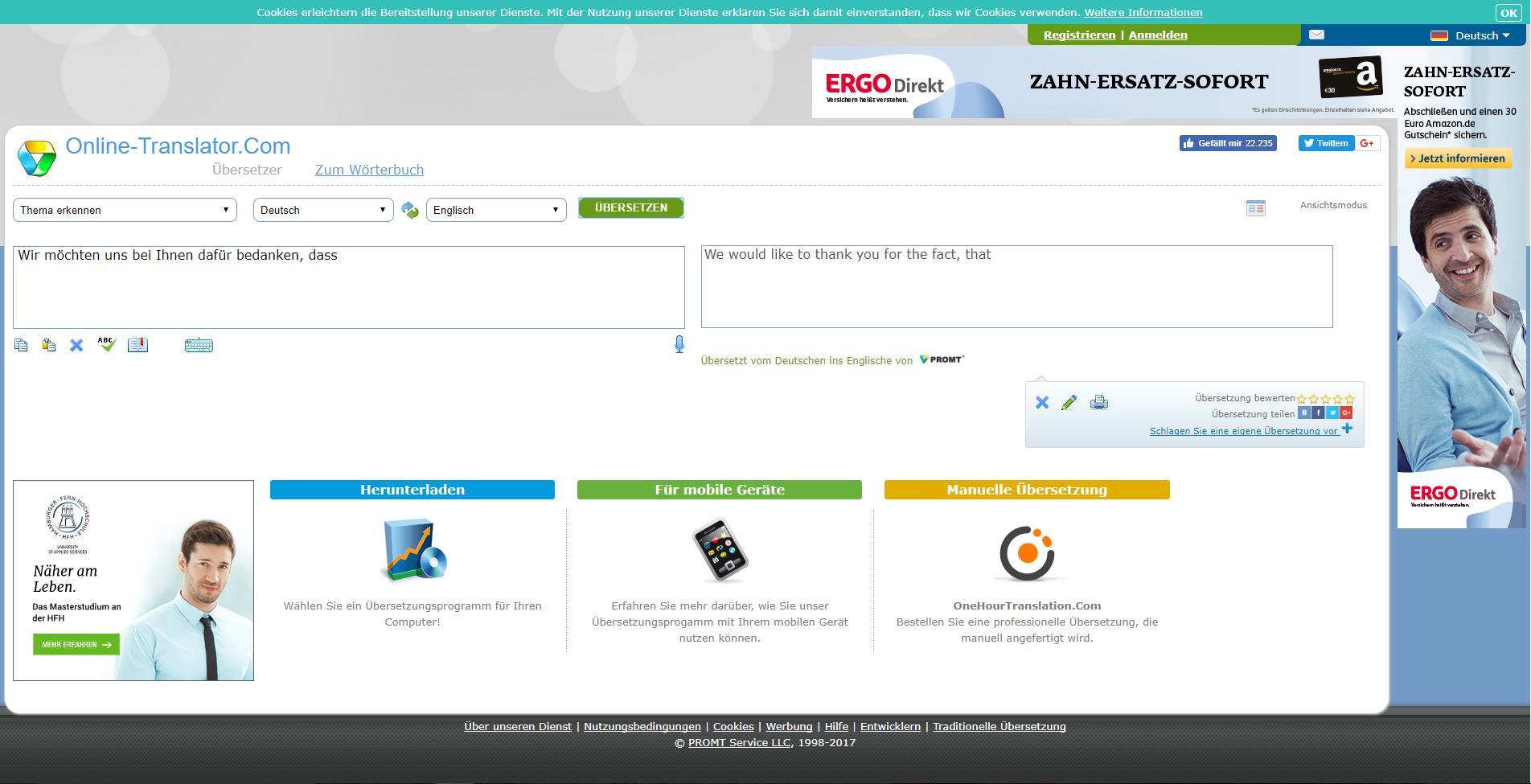Run the ABC spell check
The height and width of the screenshot is (784, 1531).
[107, 344]
